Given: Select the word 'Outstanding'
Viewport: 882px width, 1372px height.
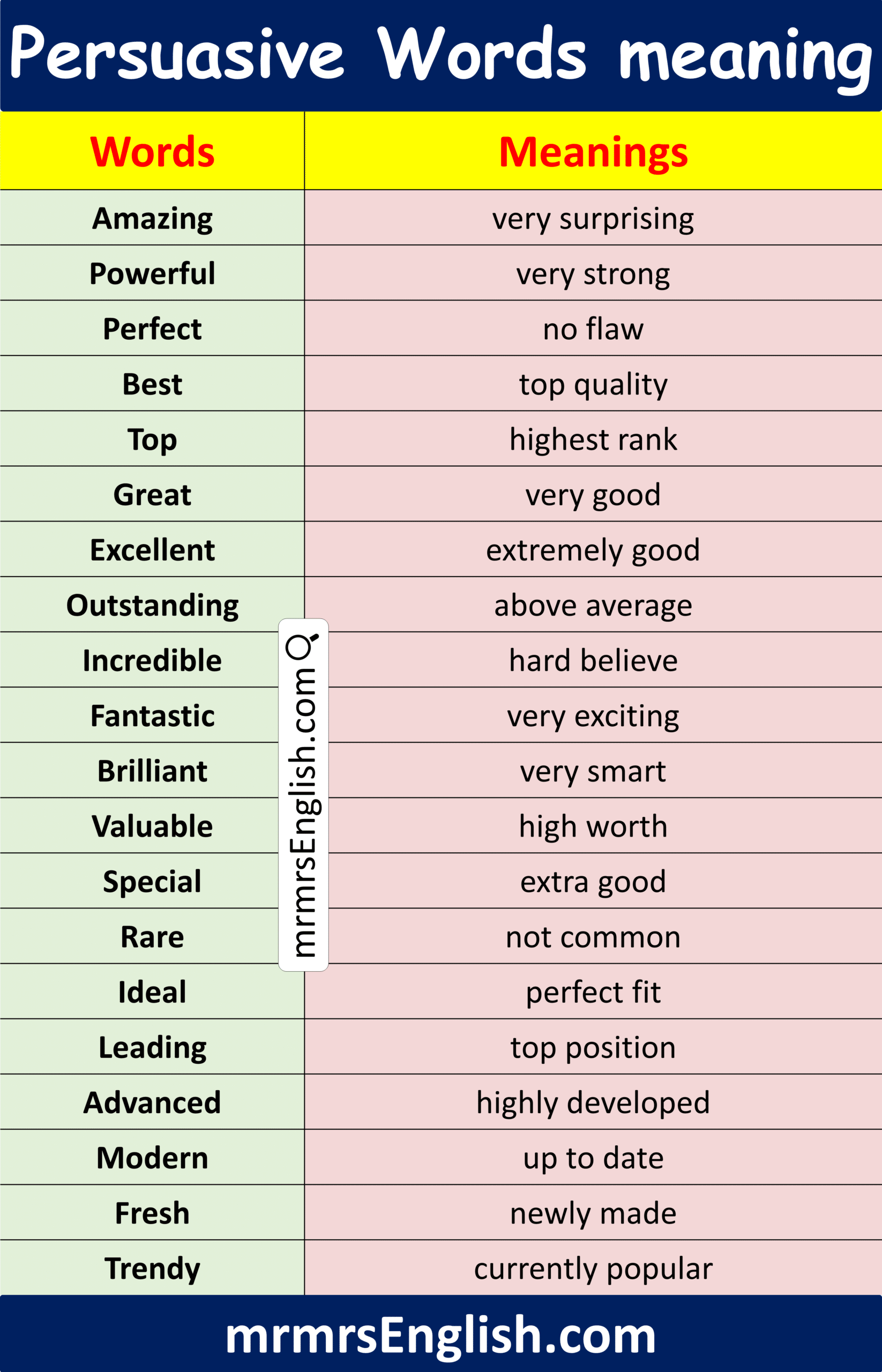Looking at the screenshot, I should (152, 606).
